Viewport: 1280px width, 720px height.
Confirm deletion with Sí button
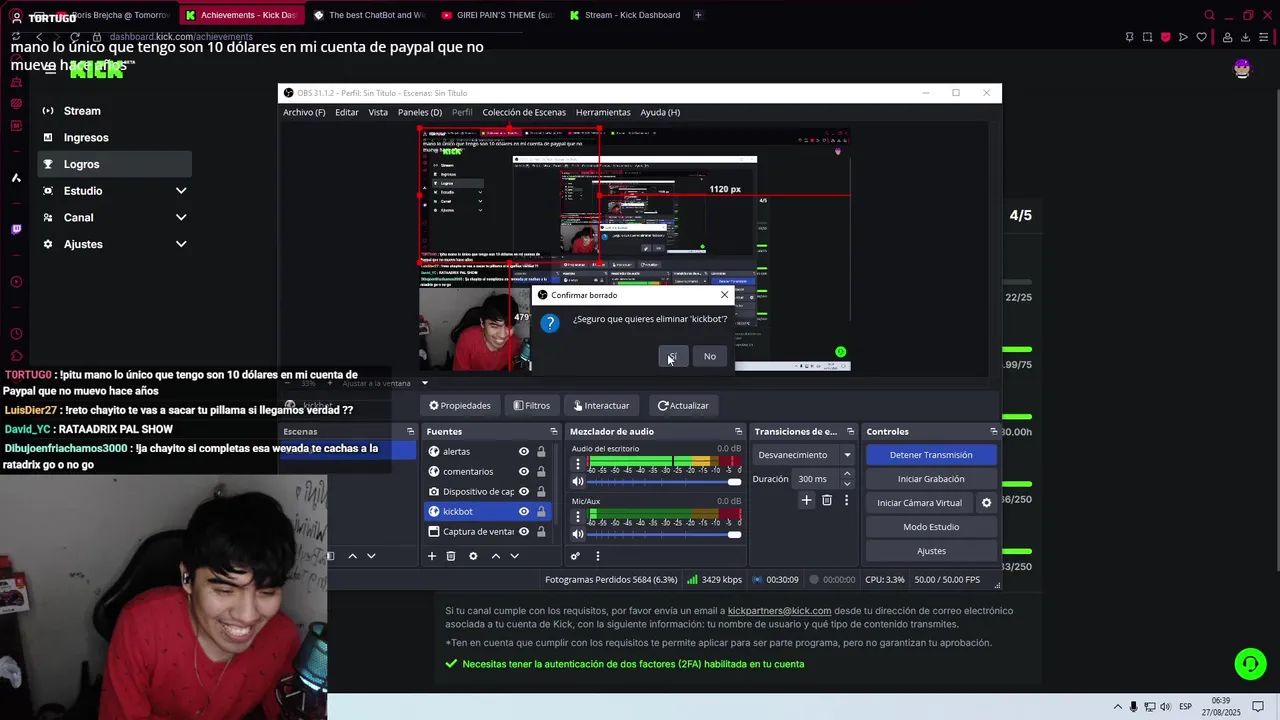point(673,356)
